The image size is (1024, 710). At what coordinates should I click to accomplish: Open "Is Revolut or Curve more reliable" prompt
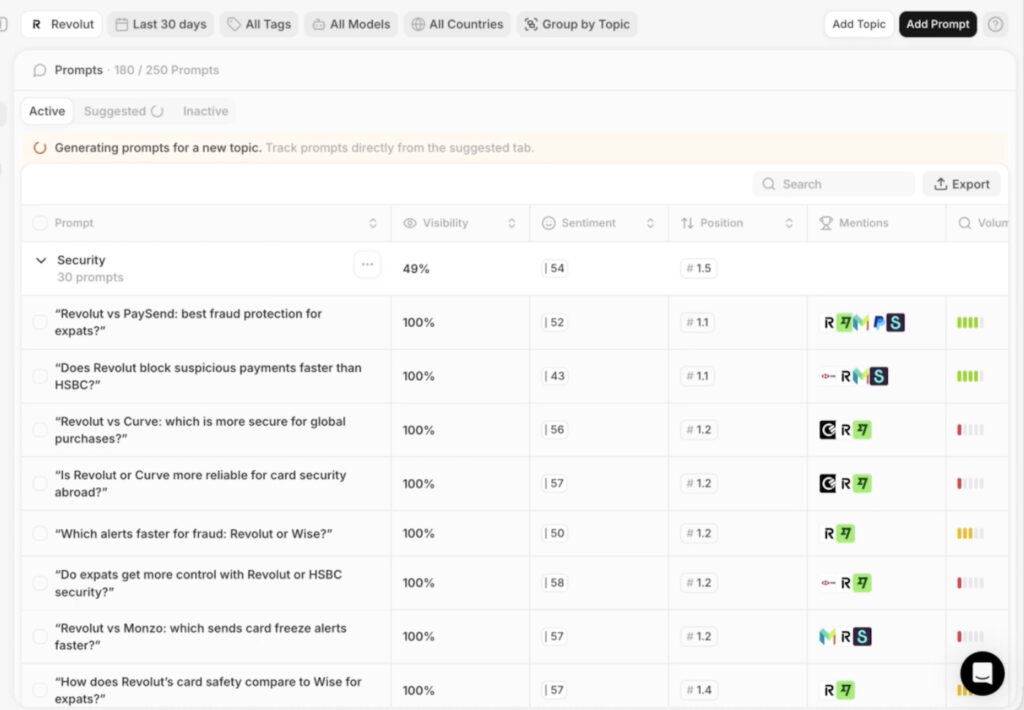pos(200,483)
